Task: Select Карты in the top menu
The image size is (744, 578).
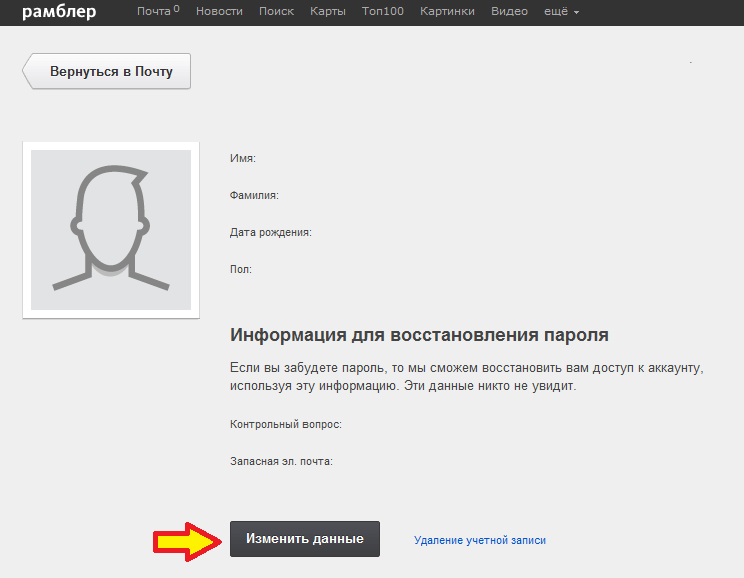Action: pos(328,12)
